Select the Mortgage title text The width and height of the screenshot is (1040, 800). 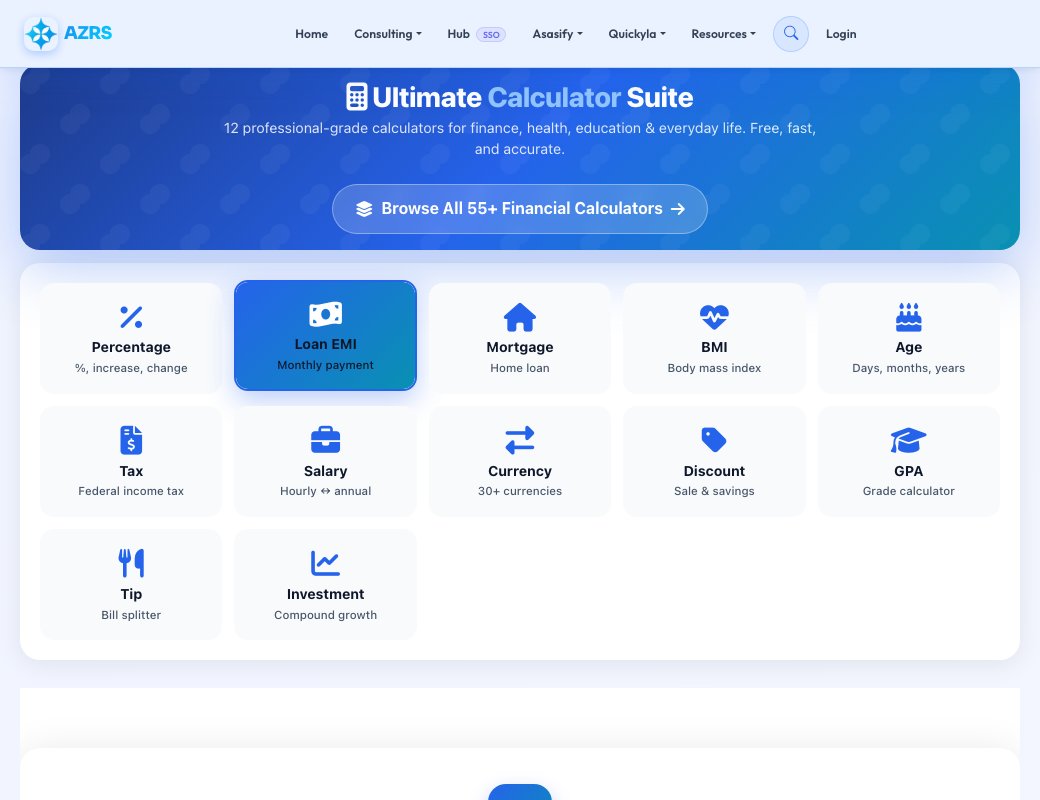pyautogui.click(x=520, y=347)
